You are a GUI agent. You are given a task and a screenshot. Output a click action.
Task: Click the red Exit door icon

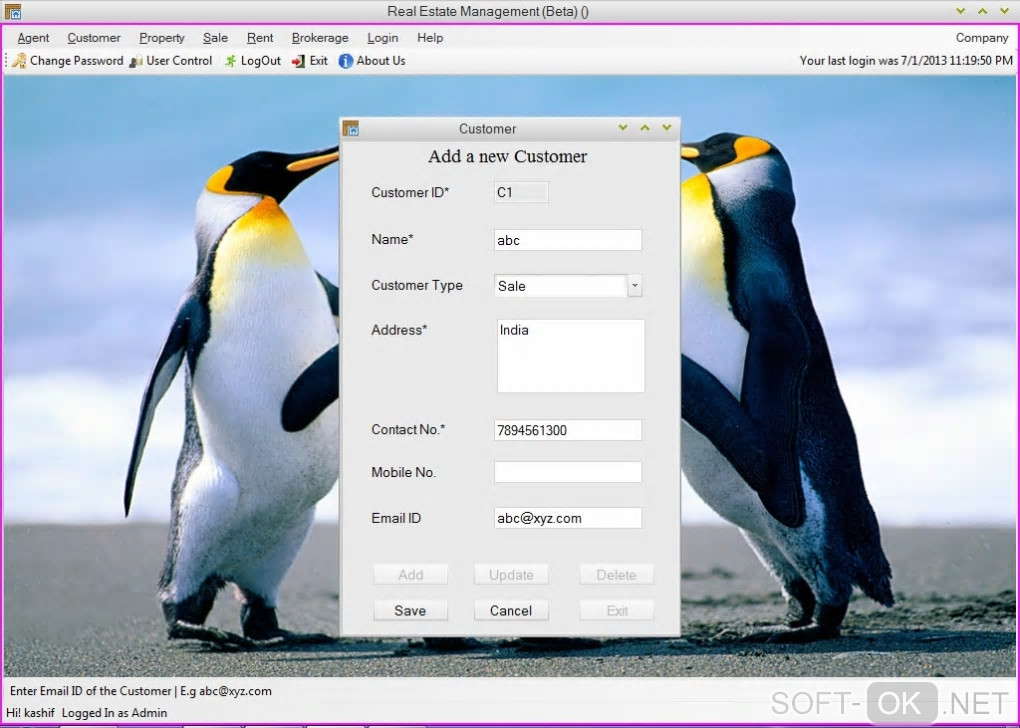coord(299,61)
